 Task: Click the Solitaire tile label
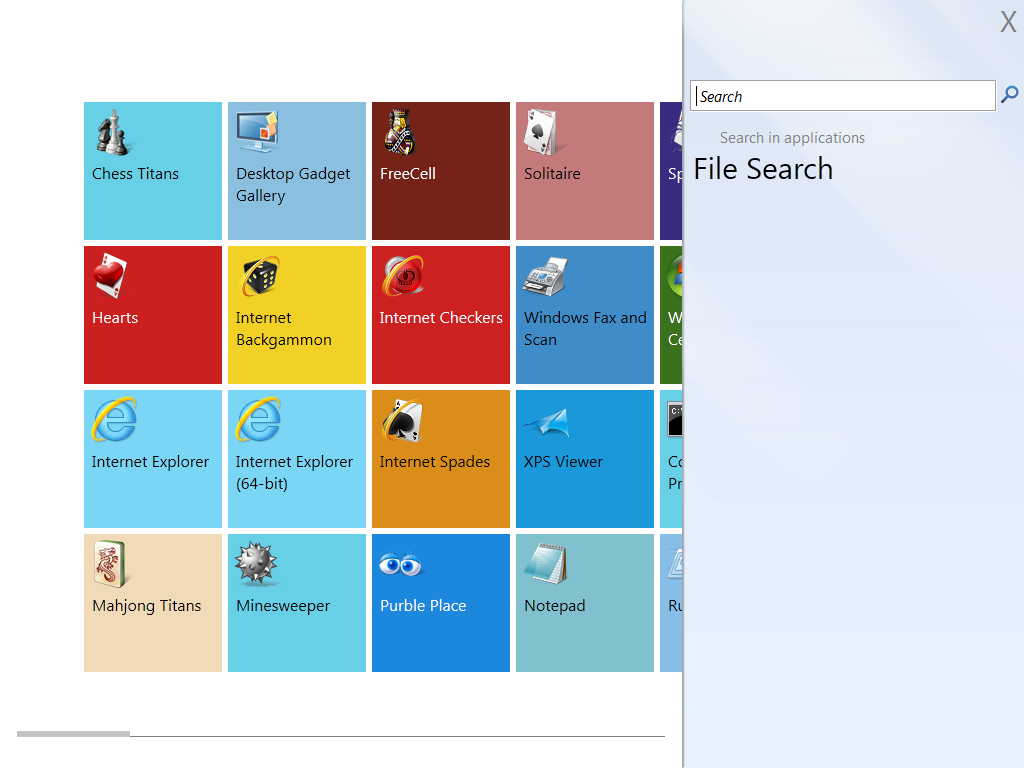[x=552, y=174]
